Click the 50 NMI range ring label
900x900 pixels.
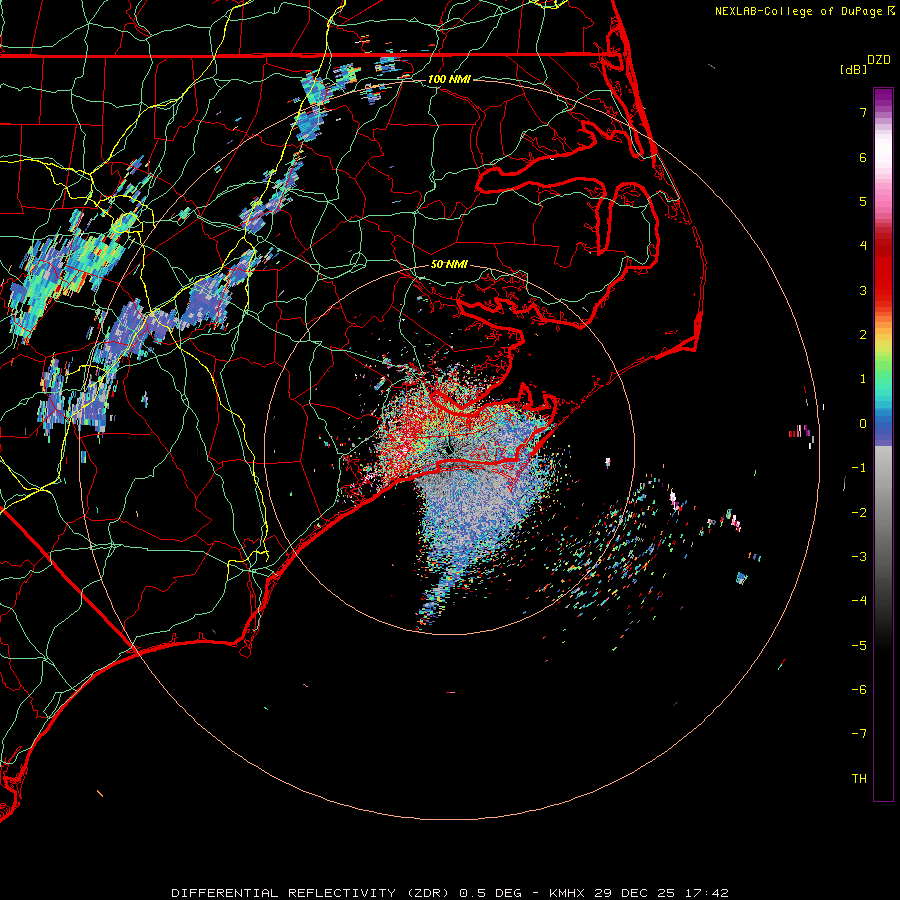[449, 264]
